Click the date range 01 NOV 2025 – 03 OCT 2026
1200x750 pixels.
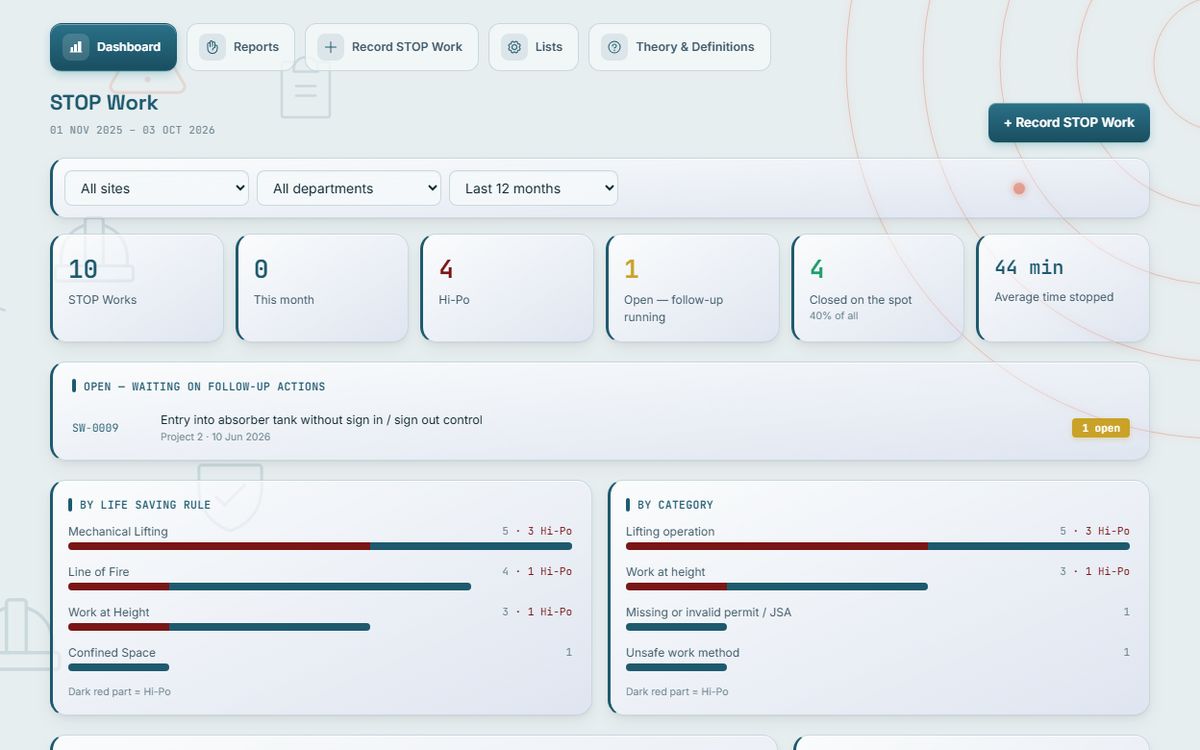(x=132, y=130)
